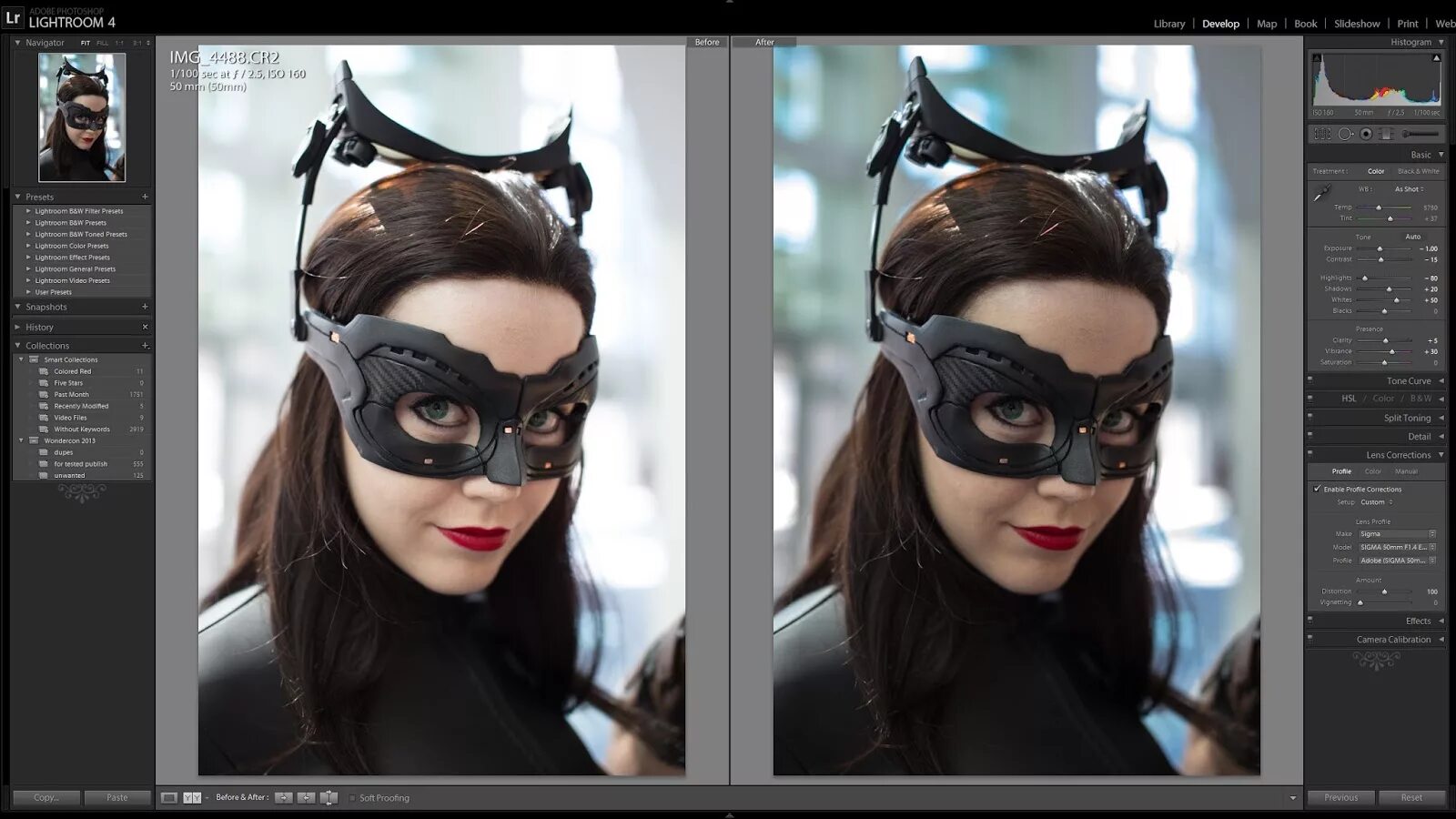Toggle the Camera Calibration panel switch

click(x=1310, y=639)
